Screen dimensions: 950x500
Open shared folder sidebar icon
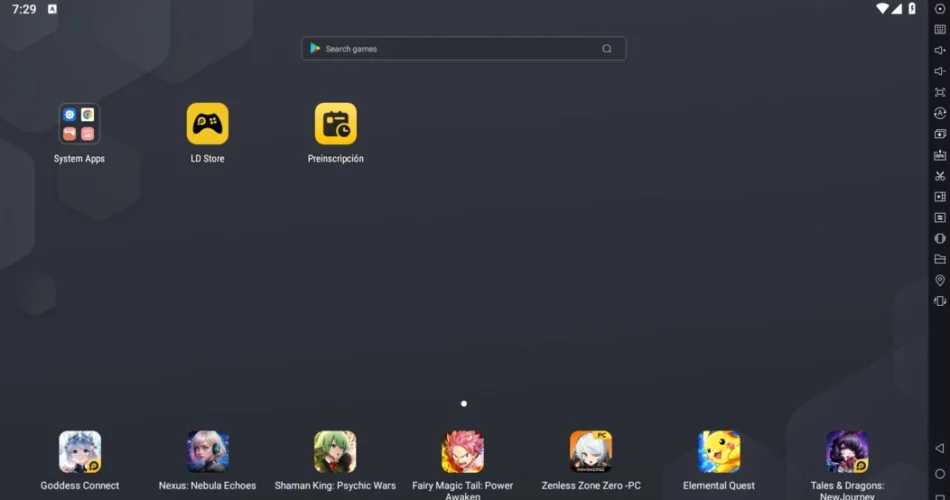point(940,259)
